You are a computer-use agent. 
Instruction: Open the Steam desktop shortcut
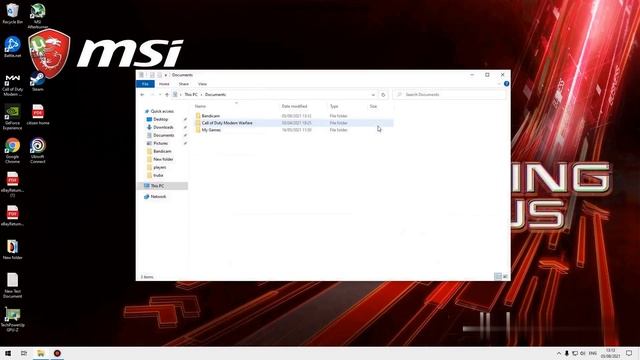click(38, 82)
